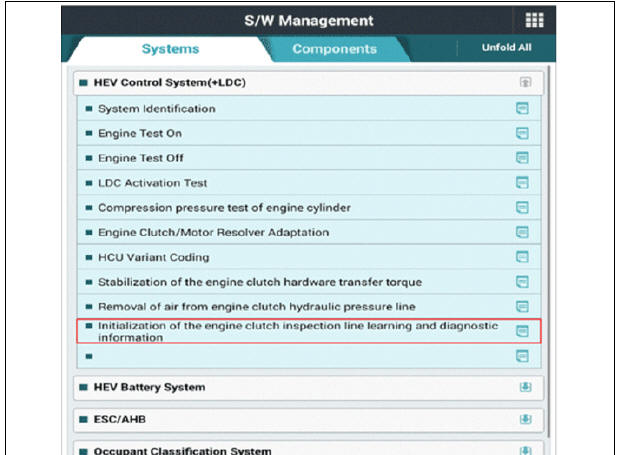The image size is (618, 455).
Task: Expand the HEV Battery System section
Action: [525, 387]
